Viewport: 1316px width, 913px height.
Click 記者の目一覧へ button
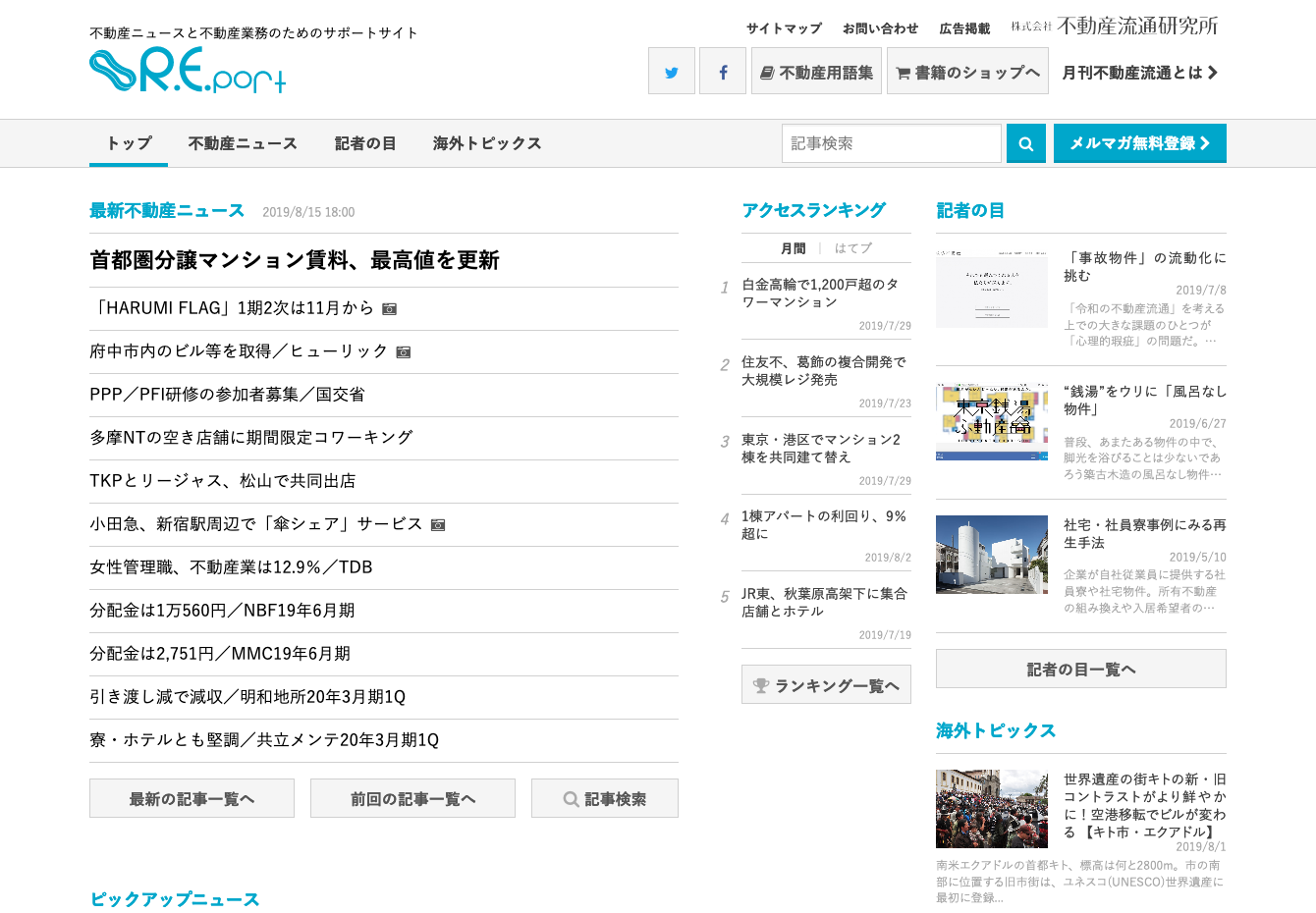[x=1081, y=669]
